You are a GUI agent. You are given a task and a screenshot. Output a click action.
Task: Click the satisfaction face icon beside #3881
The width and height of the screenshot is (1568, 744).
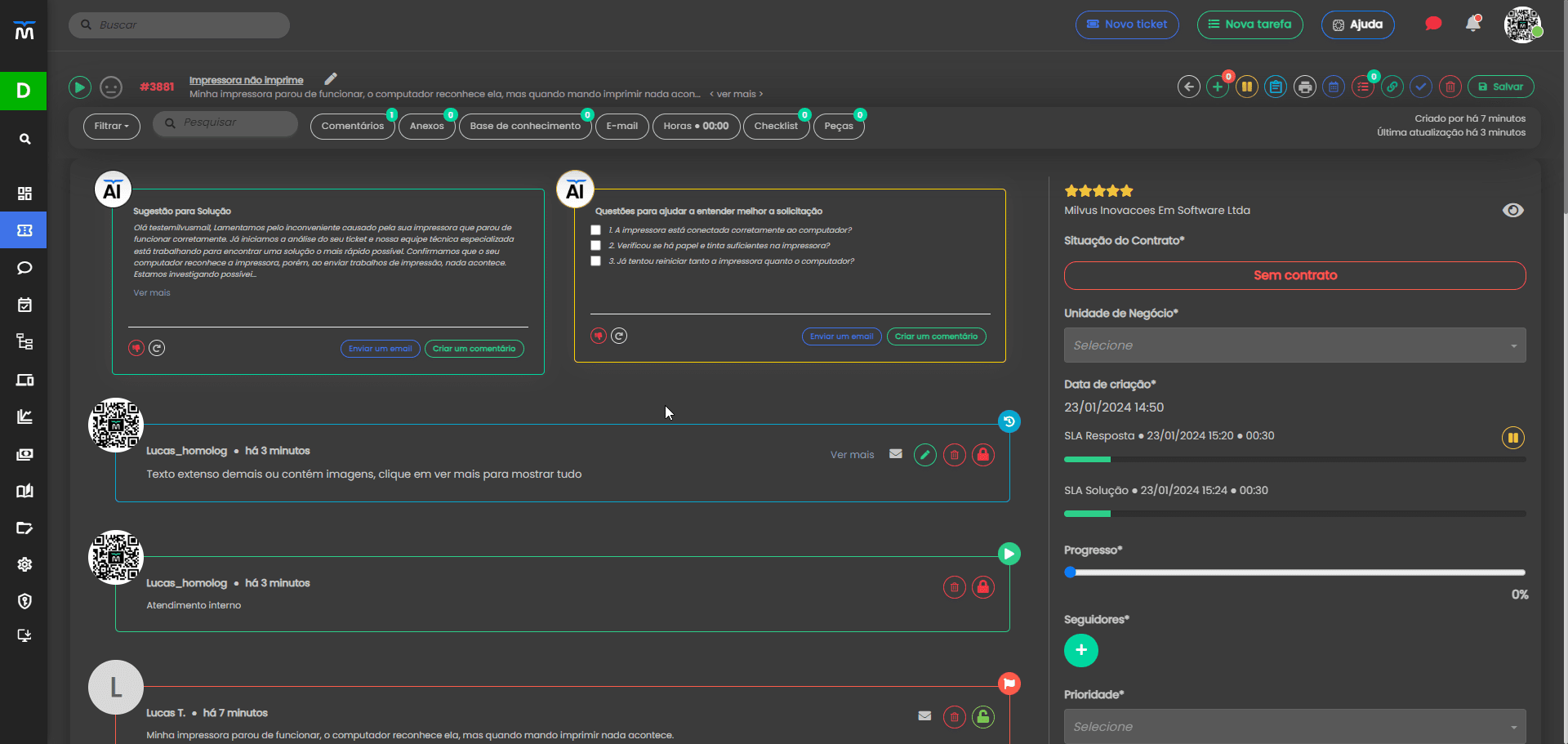[x=111, y=87]
